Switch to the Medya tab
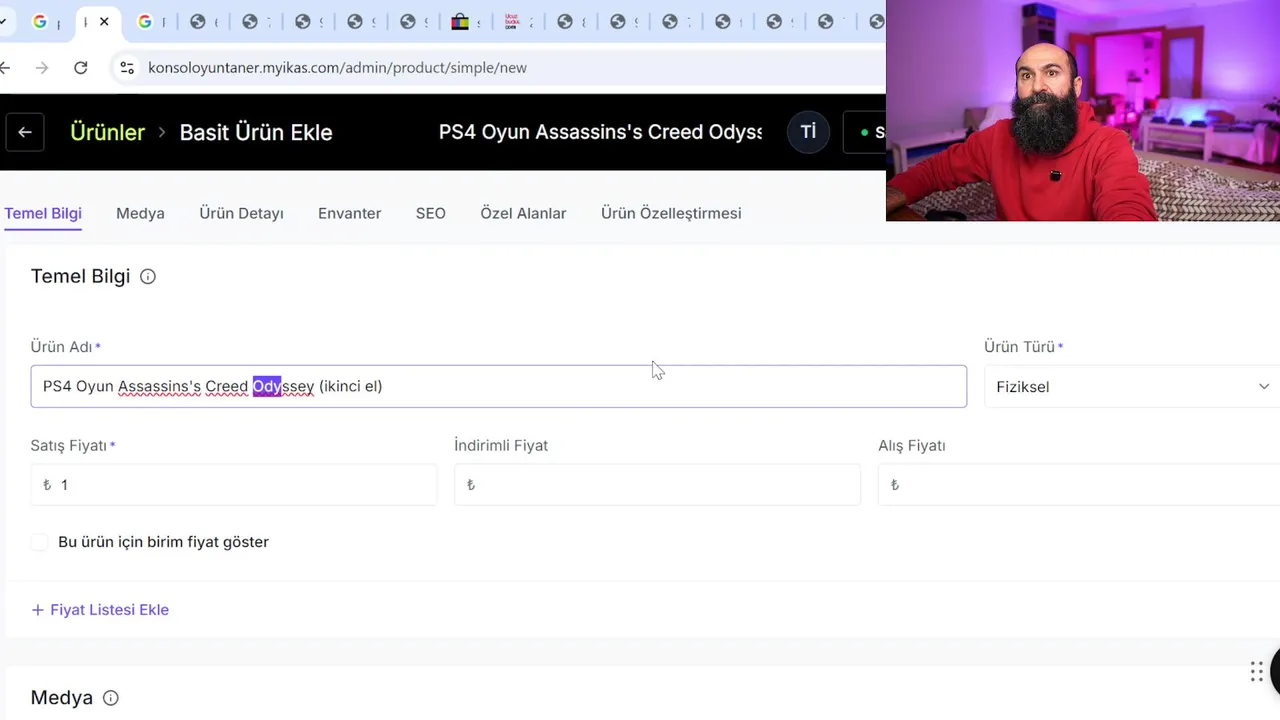 click(140, 213)
